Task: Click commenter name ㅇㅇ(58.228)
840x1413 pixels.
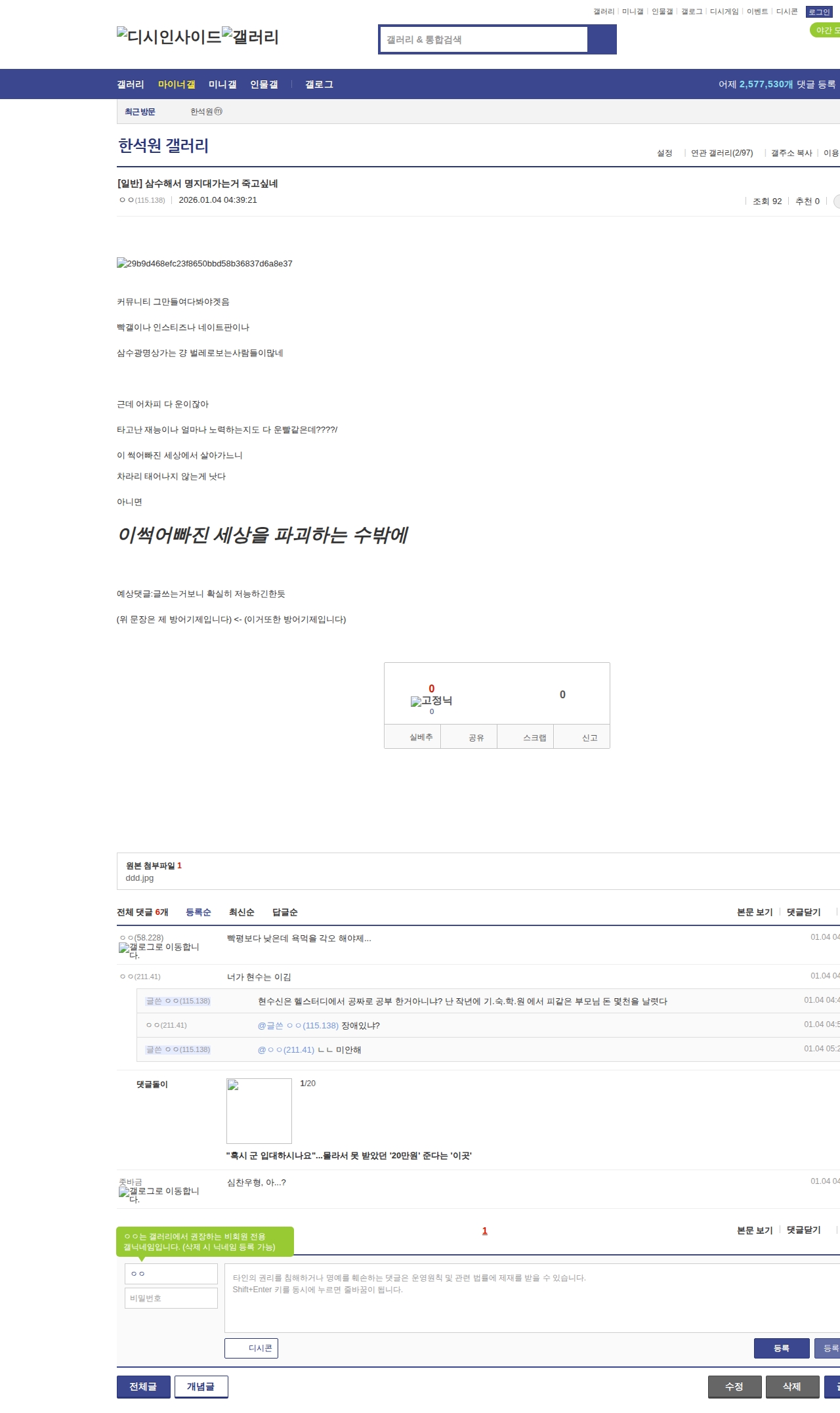Action: click(142, 938)
